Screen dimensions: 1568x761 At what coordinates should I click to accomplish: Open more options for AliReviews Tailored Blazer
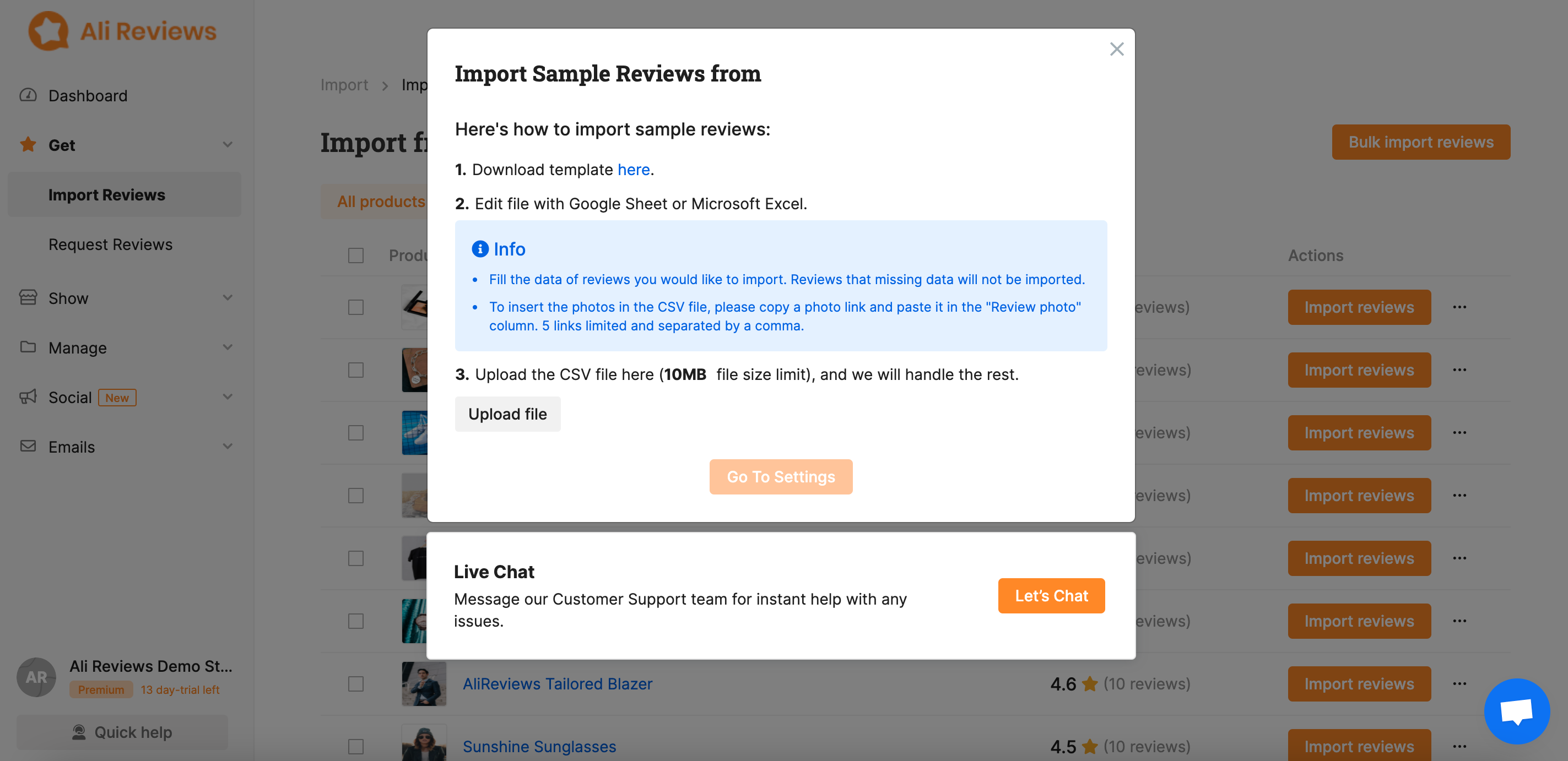pyautogui.click(x=1459, y=684)
